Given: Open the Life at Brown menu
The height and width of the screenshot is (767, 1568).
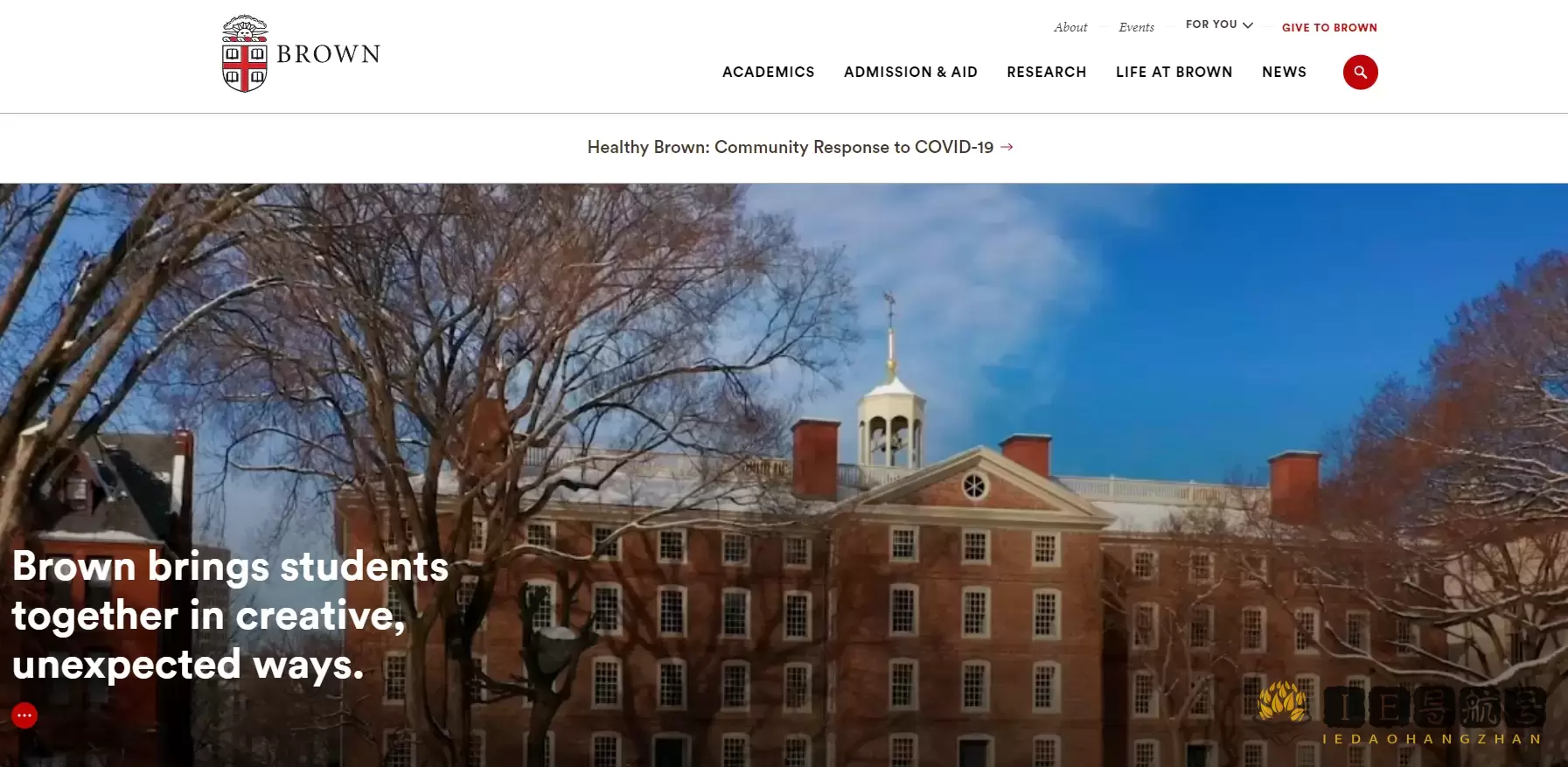Looking at the screenshot, I should point(1174,72).
